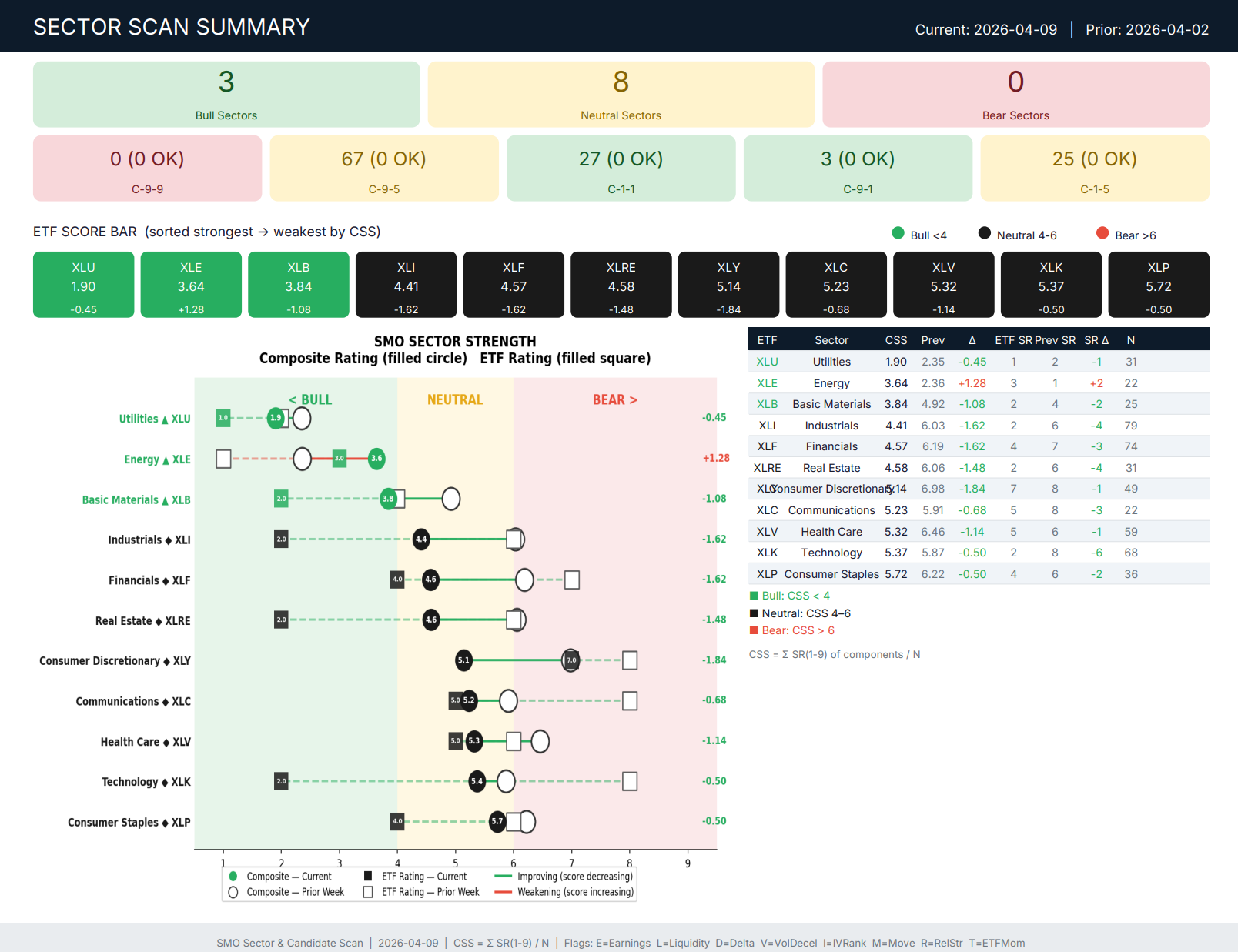1238x952 pixels.
Task: Click the 1.9 composite circle for Utilities
Action: tap(276, 418)
